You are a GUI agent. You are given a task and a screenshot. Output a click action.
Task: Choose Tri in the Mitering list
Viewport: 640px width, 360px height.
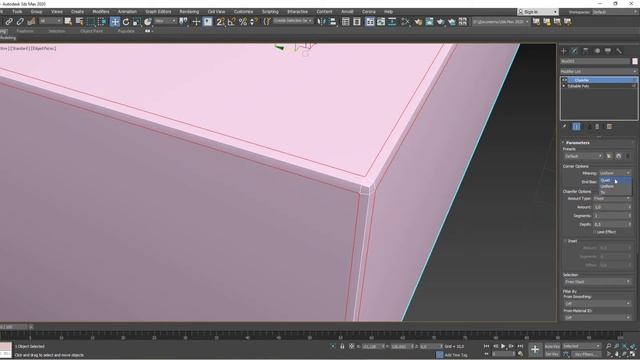615,192
